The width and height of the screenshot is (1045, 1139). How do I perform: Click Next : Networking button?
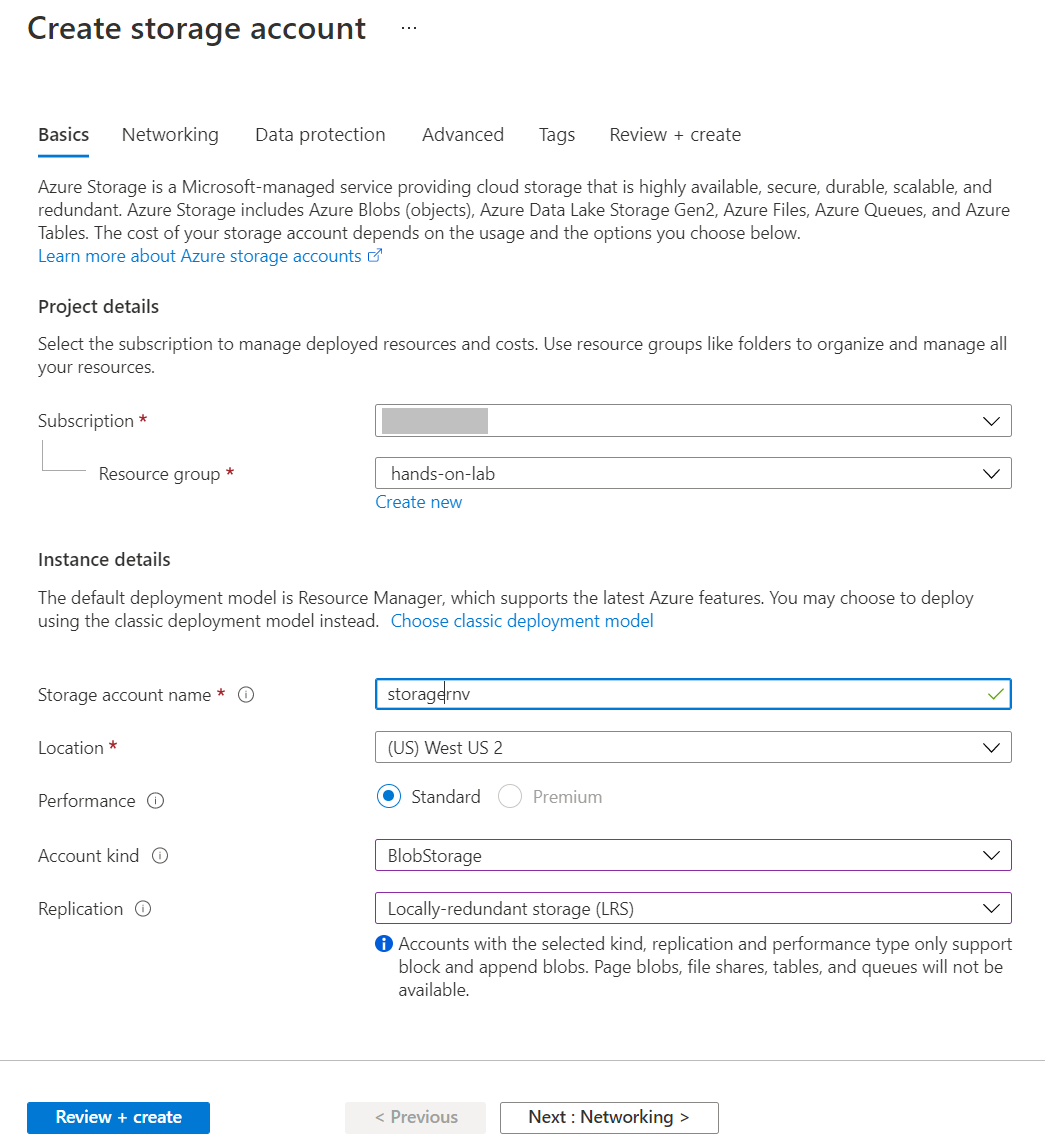609,1117
